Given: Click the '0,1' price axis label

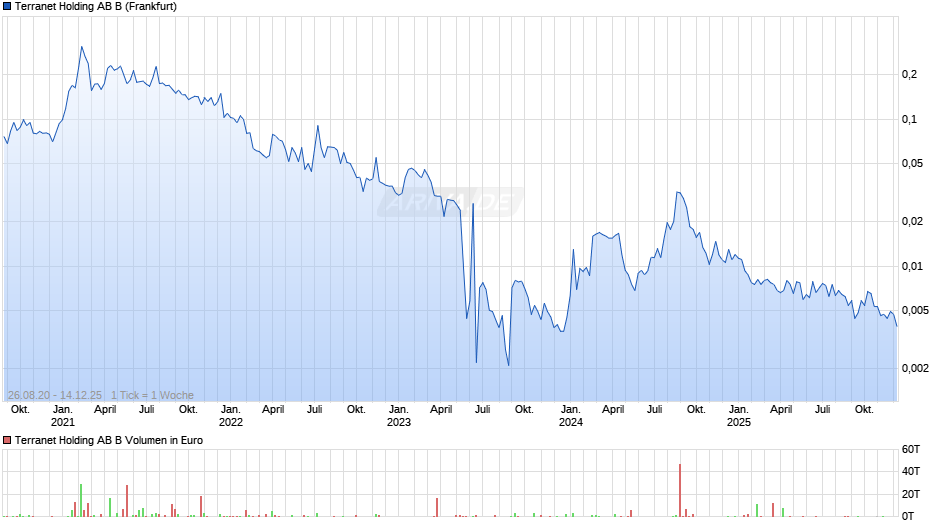Looking at the screenshot, I should click(x=909, y=119).
